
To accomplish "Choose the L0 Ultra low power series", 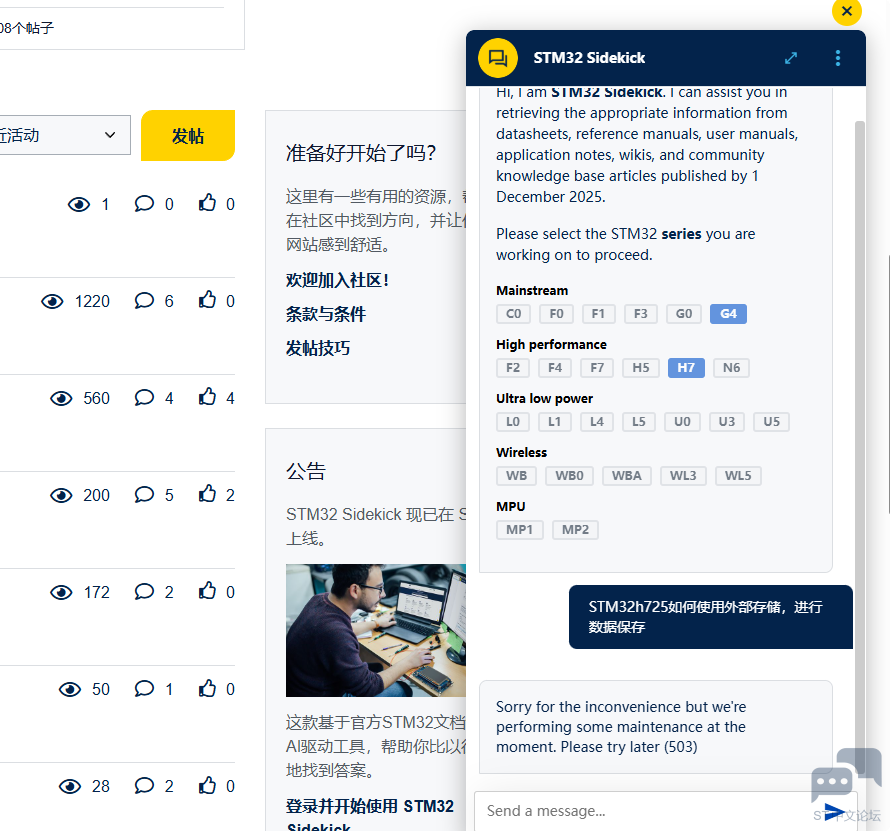I will point(513,422).
